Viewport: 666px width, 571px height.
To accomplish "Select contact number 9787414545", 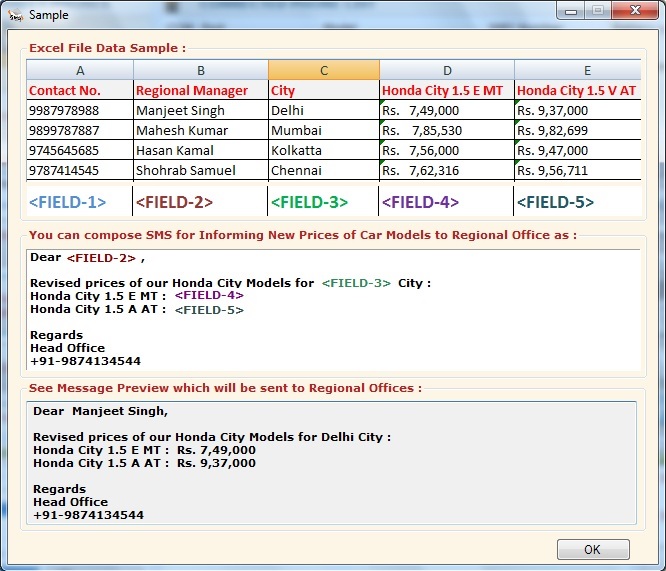I will [80, 170].
